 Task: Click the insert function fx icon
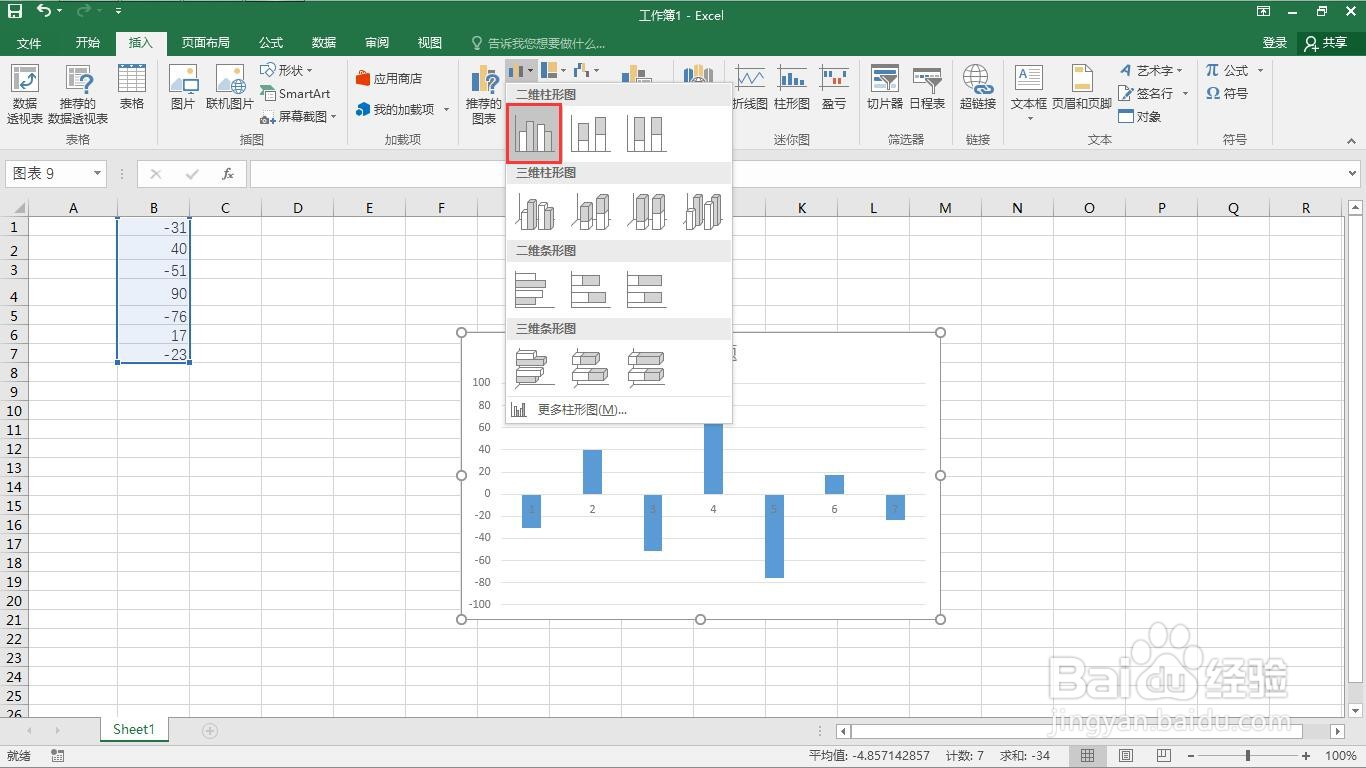tap(228, 174)
